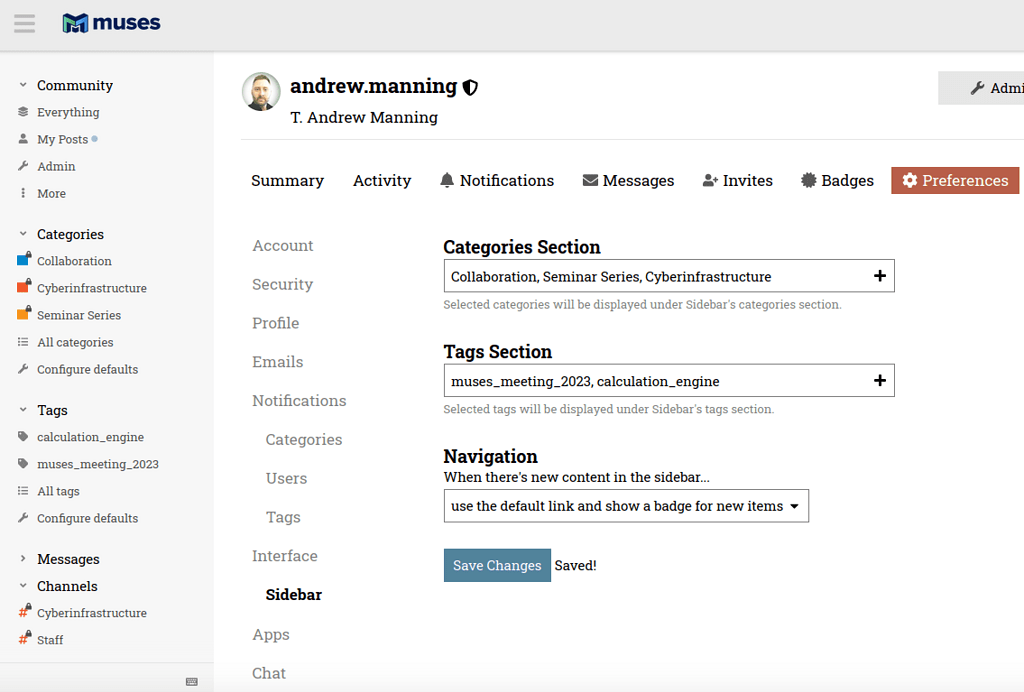Click the Save Changes button

coord(498,565)
